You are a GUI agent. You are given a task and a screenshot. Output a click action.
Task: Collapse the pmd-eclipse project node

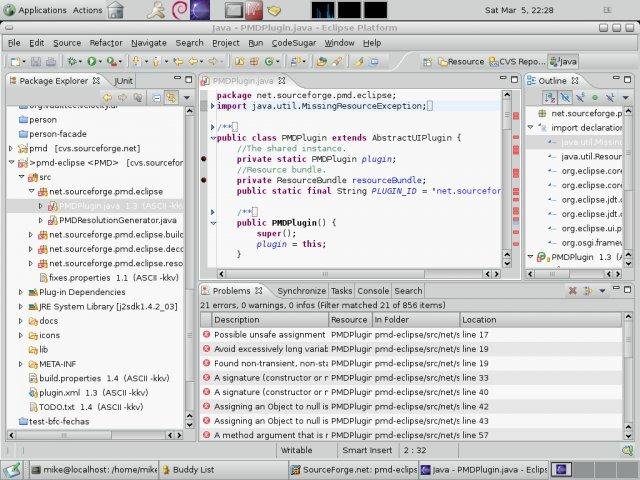point(11,162)
